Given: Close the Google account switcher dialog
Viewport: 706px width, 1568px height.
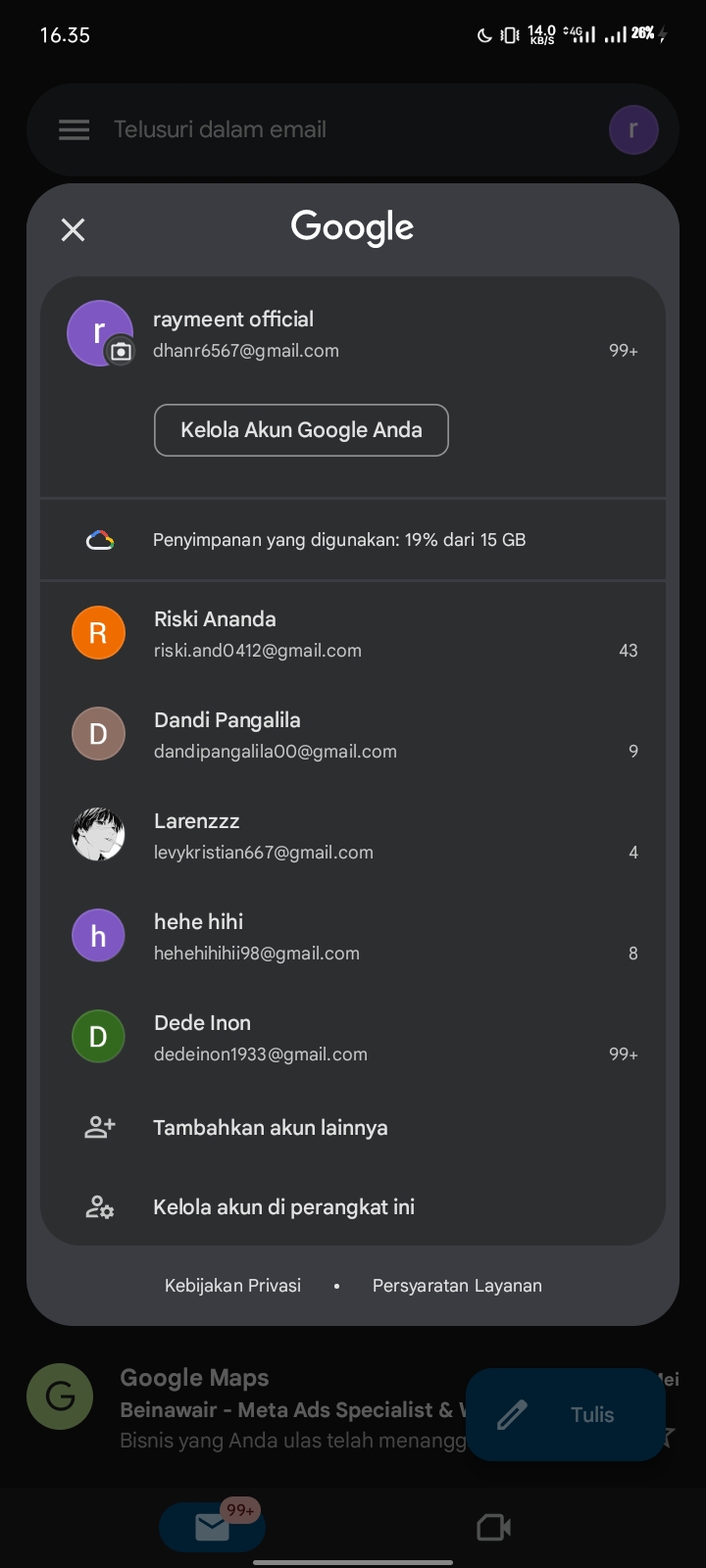Looking at the screenshot, I should click(74, 230).
